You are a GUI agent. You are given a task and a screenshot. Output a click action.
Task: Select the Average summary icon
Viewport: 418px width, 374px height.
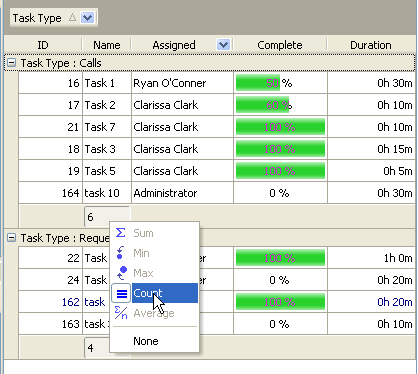(x=121, y=313)
